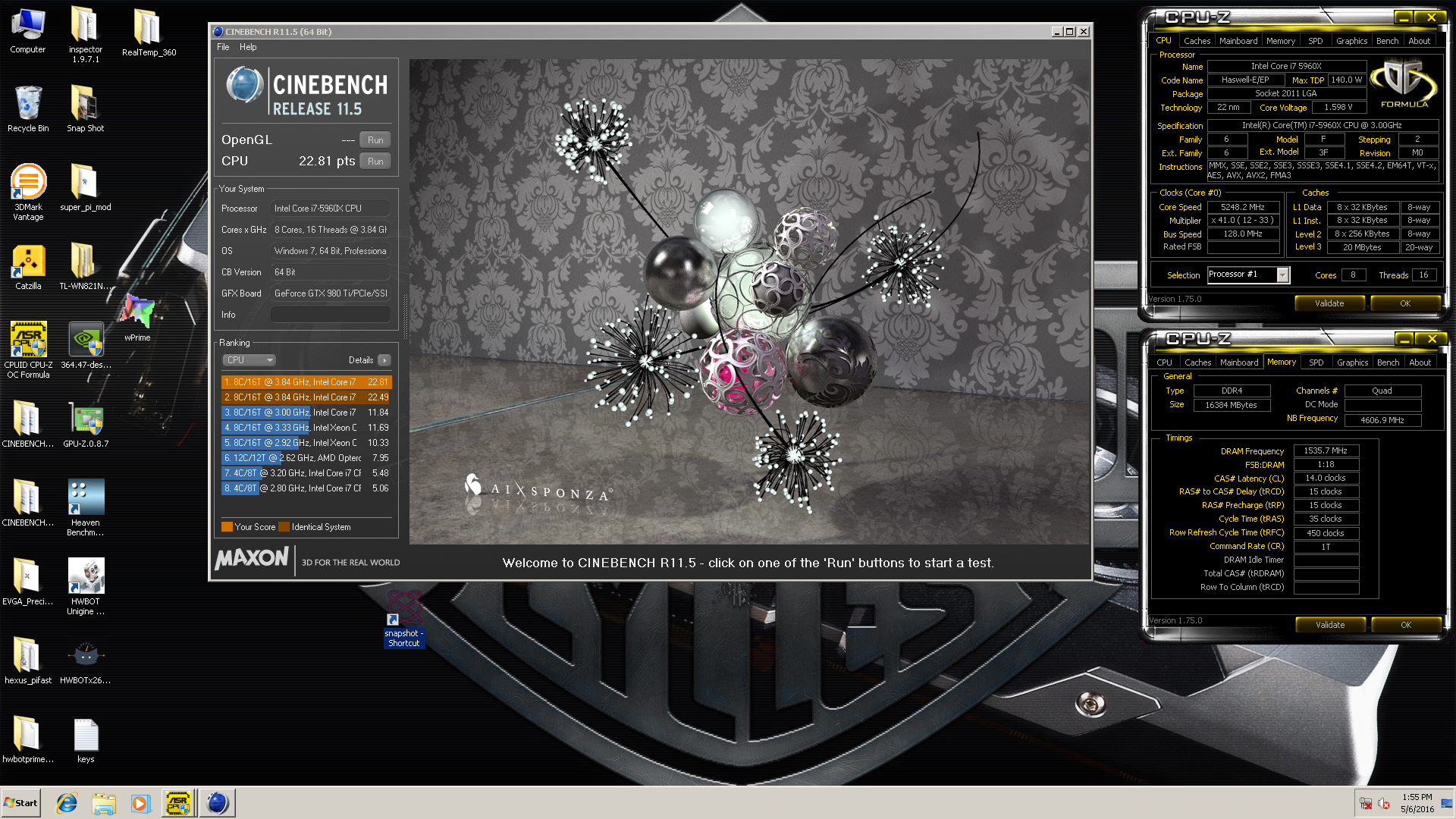The image size is (1456, 819).
Task: Open the inspector 1.9.7.1 folder
Action: [85, 35]
